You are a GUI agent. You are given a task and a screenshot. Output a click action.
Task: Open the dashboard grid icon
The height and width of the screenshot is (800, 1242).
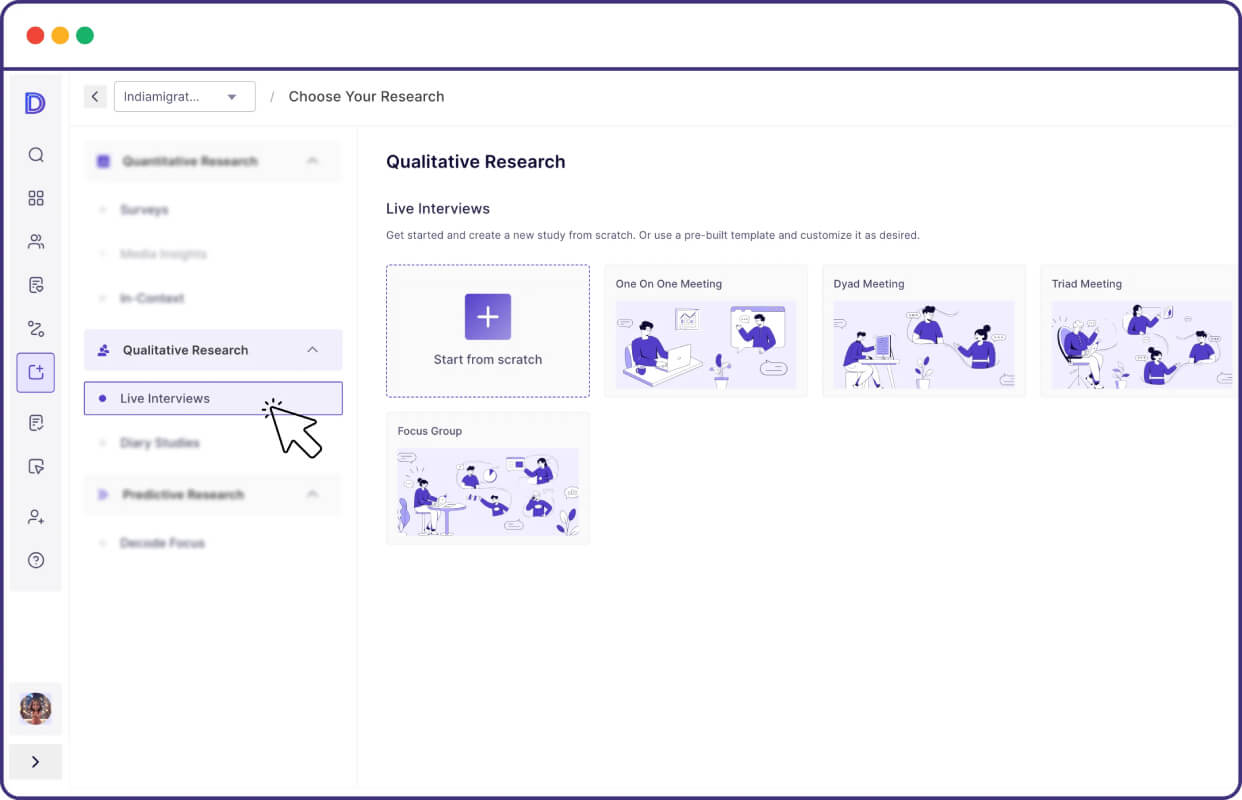[36, 198]
